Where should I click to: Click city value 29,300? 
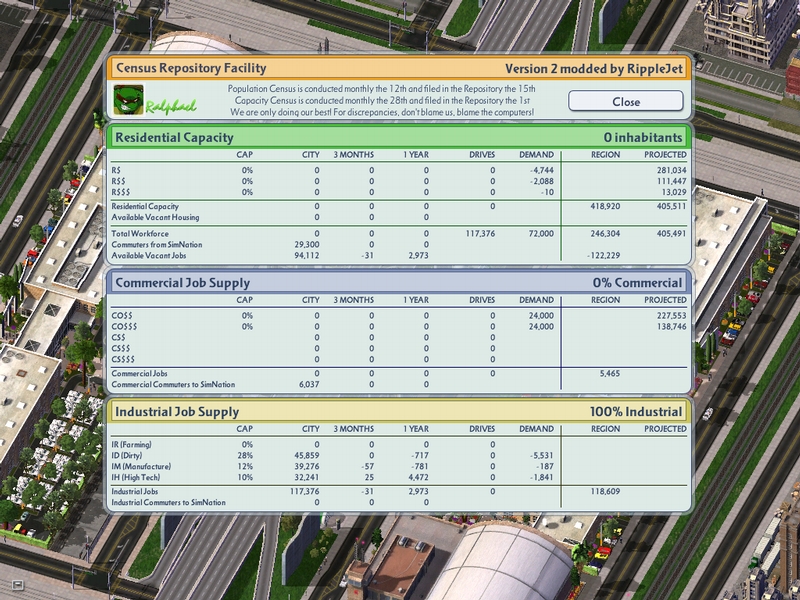pos(307,244)
